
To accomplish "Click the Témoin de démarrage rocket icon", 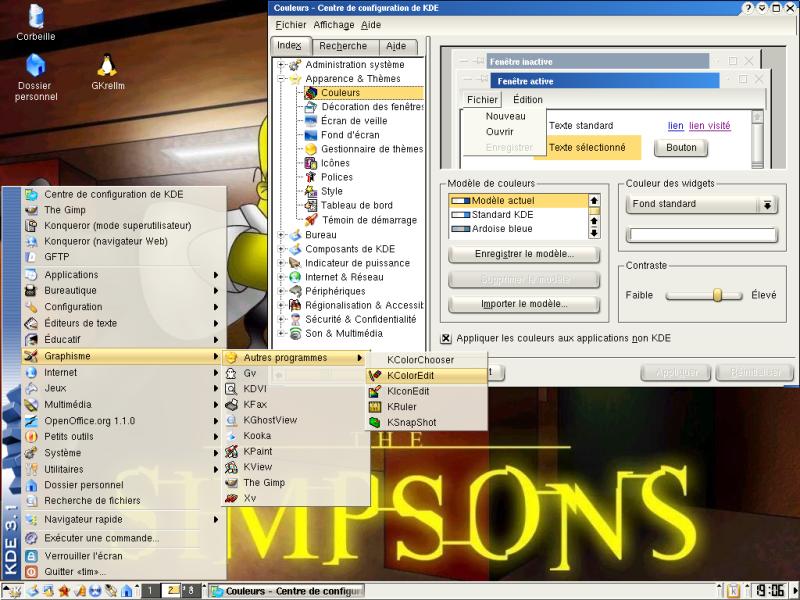I will pyautogui.click(x=311, y=220).
